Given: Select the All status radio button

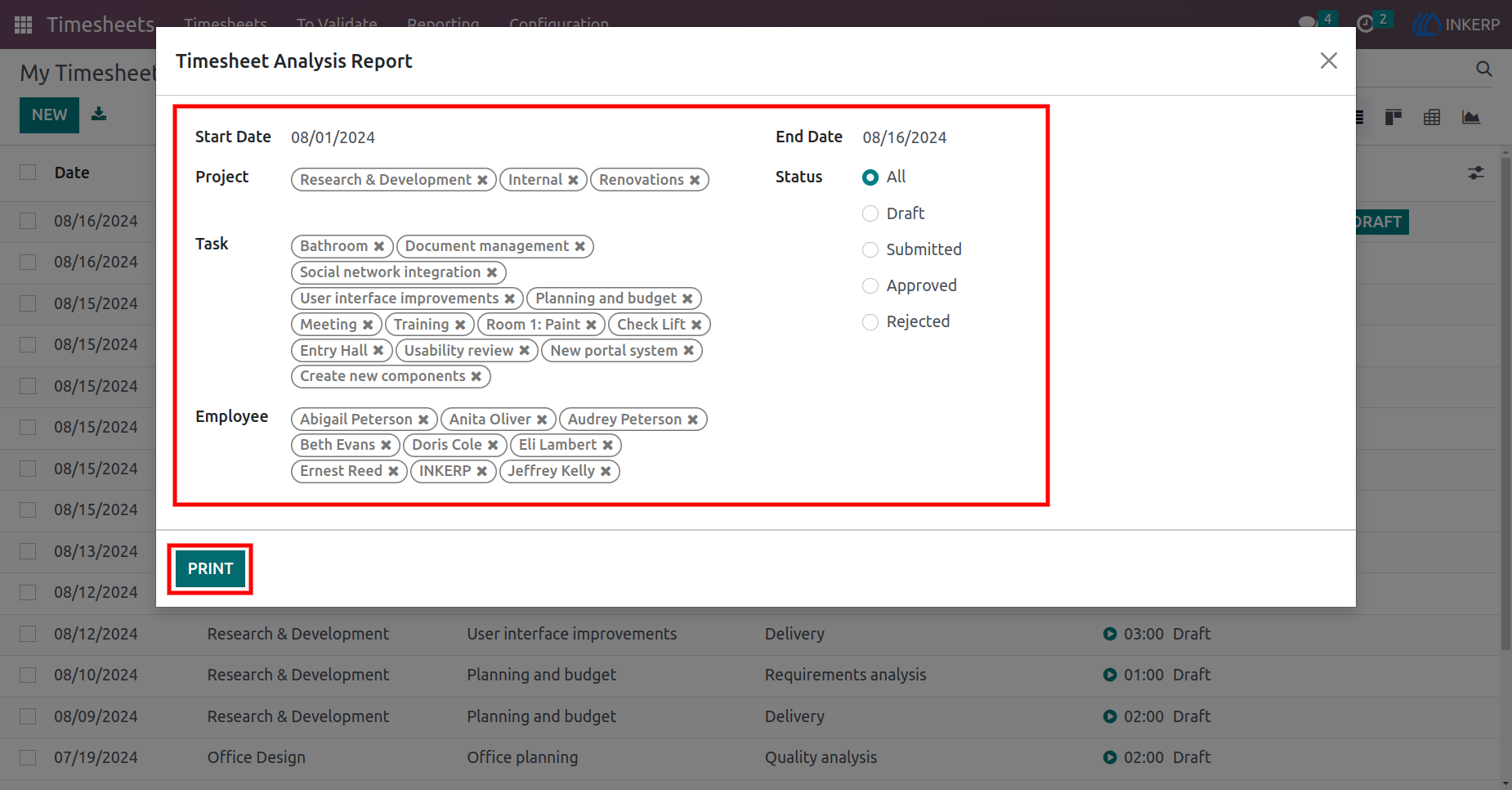Looking at the screenshot, I should point(870,177).
